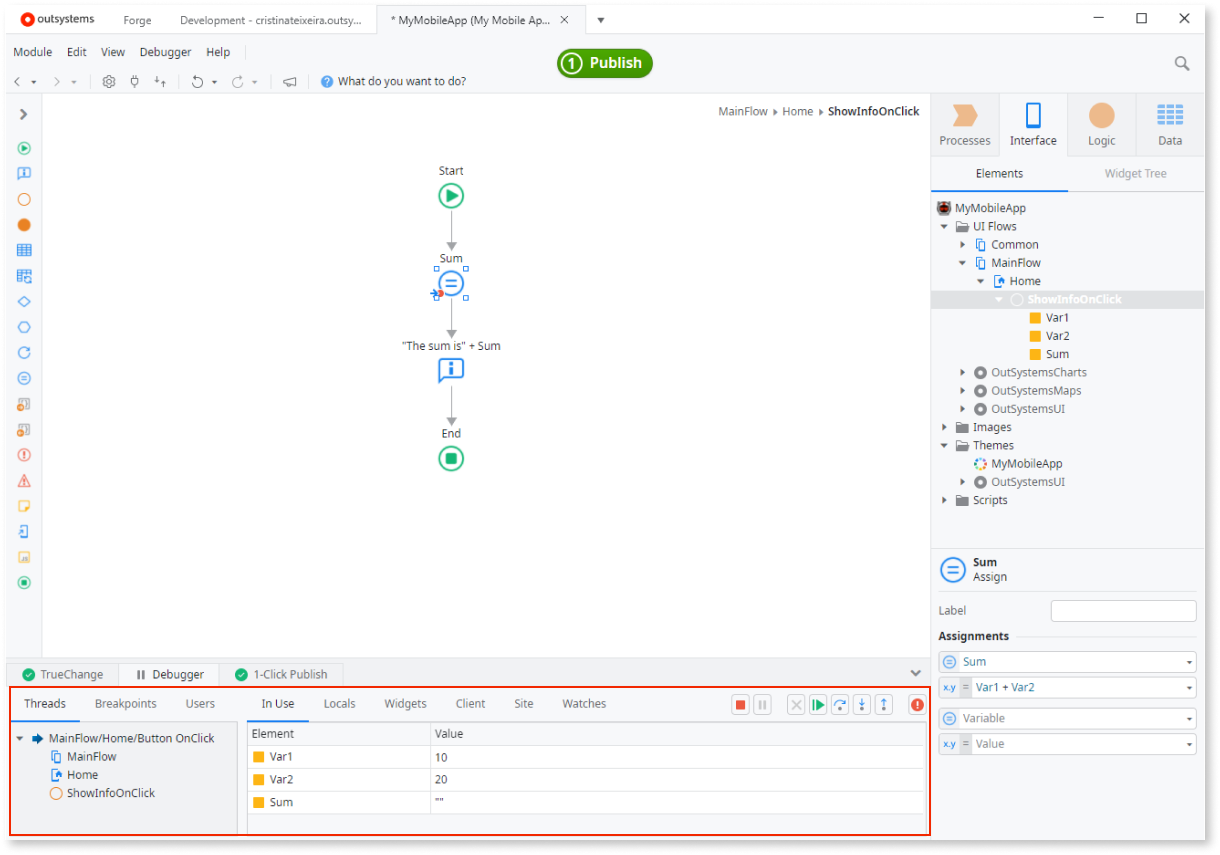
Task: Expand the OutSystemsCharts tree node
Action: 963,373
